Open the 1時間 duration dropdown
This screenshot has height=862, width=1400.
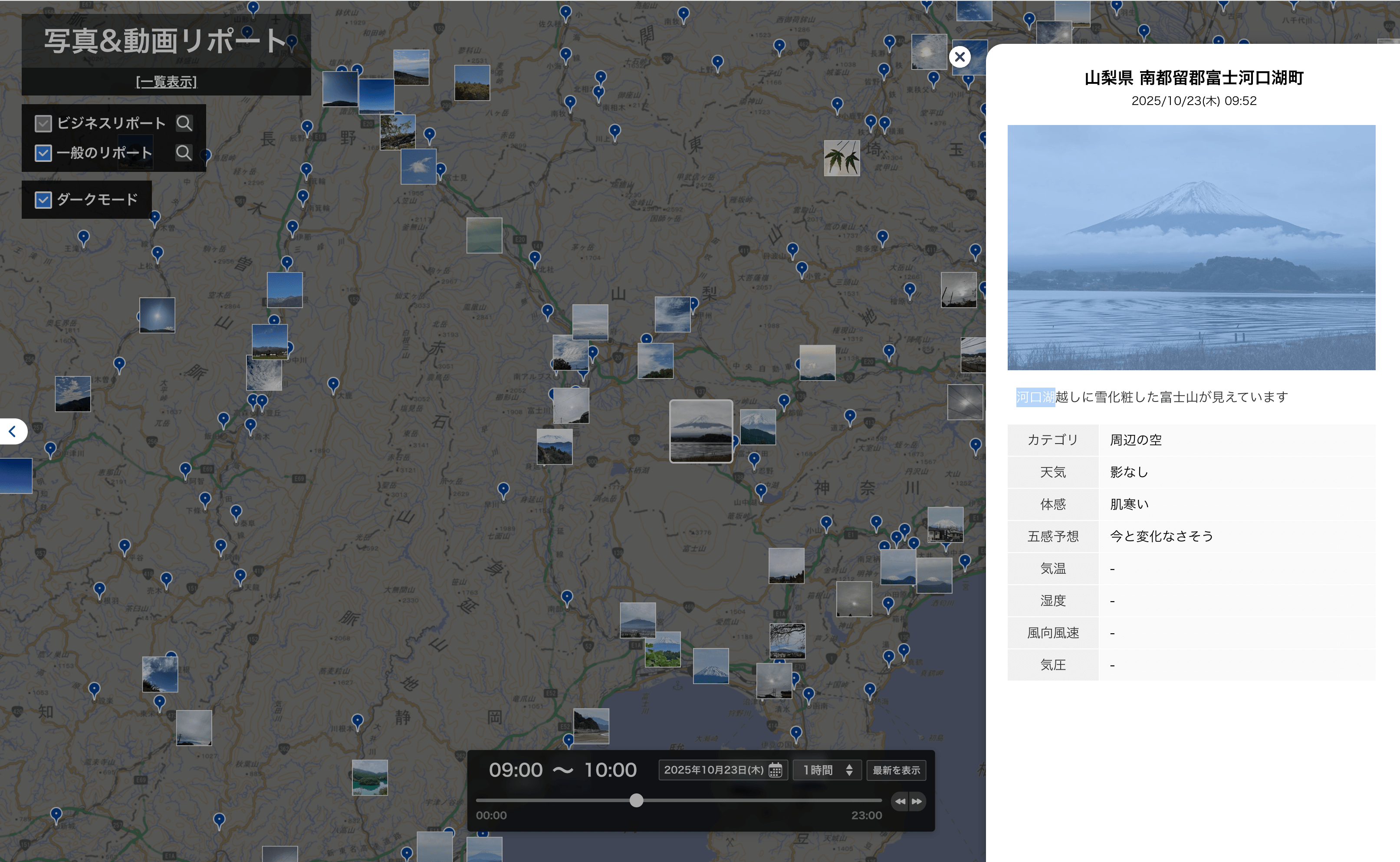click(x=827, y=770)
